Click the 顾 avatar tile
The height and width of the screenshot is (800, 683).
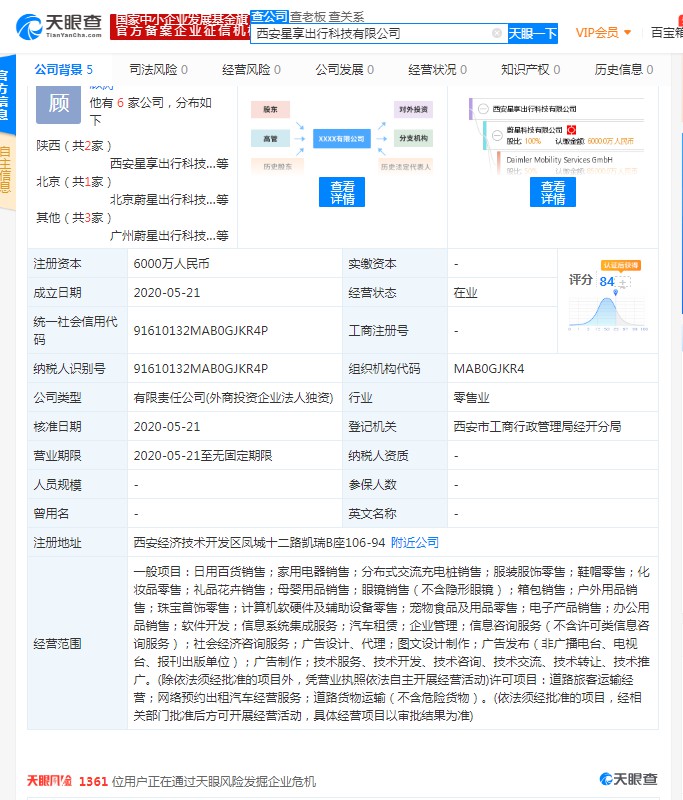[58, 105]
